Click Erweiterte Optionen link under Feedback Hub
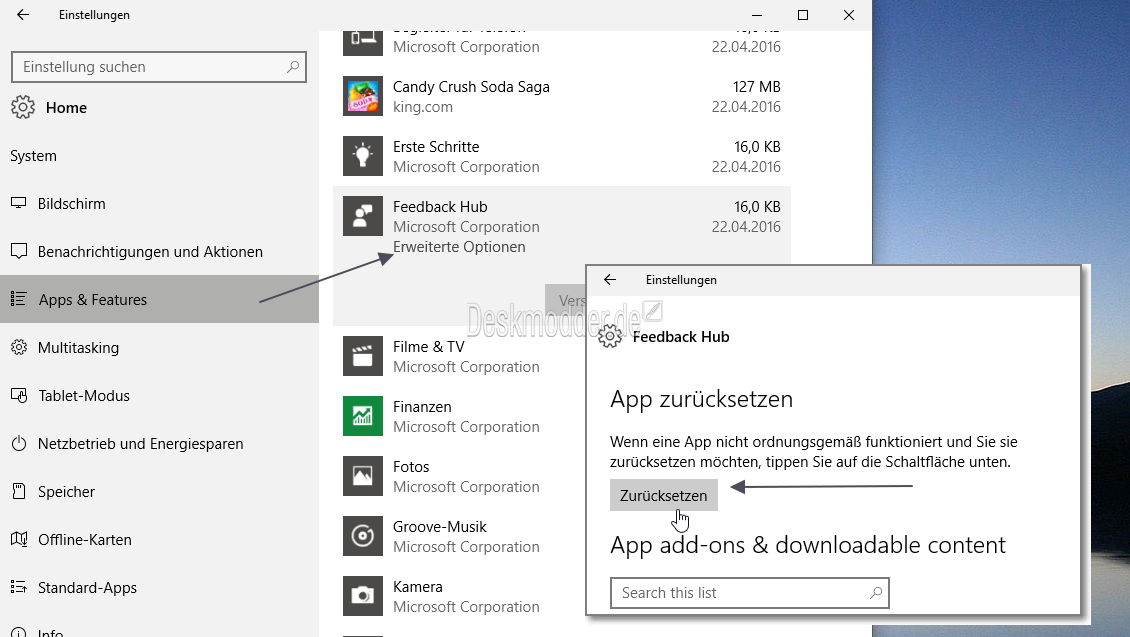Screen dimensions: 1130x637 tap(459, 246)
